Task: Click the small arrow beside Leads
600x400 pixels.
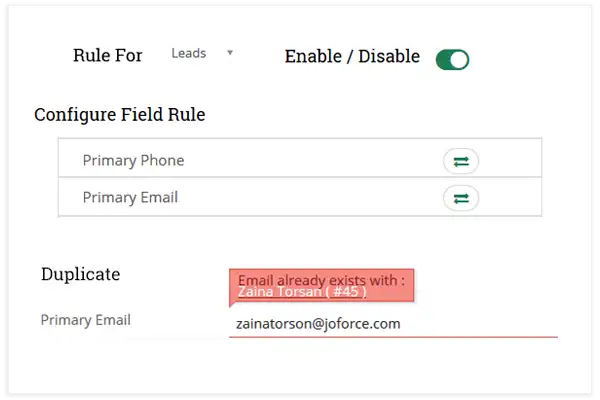Action: pyautogui.click(x=230, y=52)
